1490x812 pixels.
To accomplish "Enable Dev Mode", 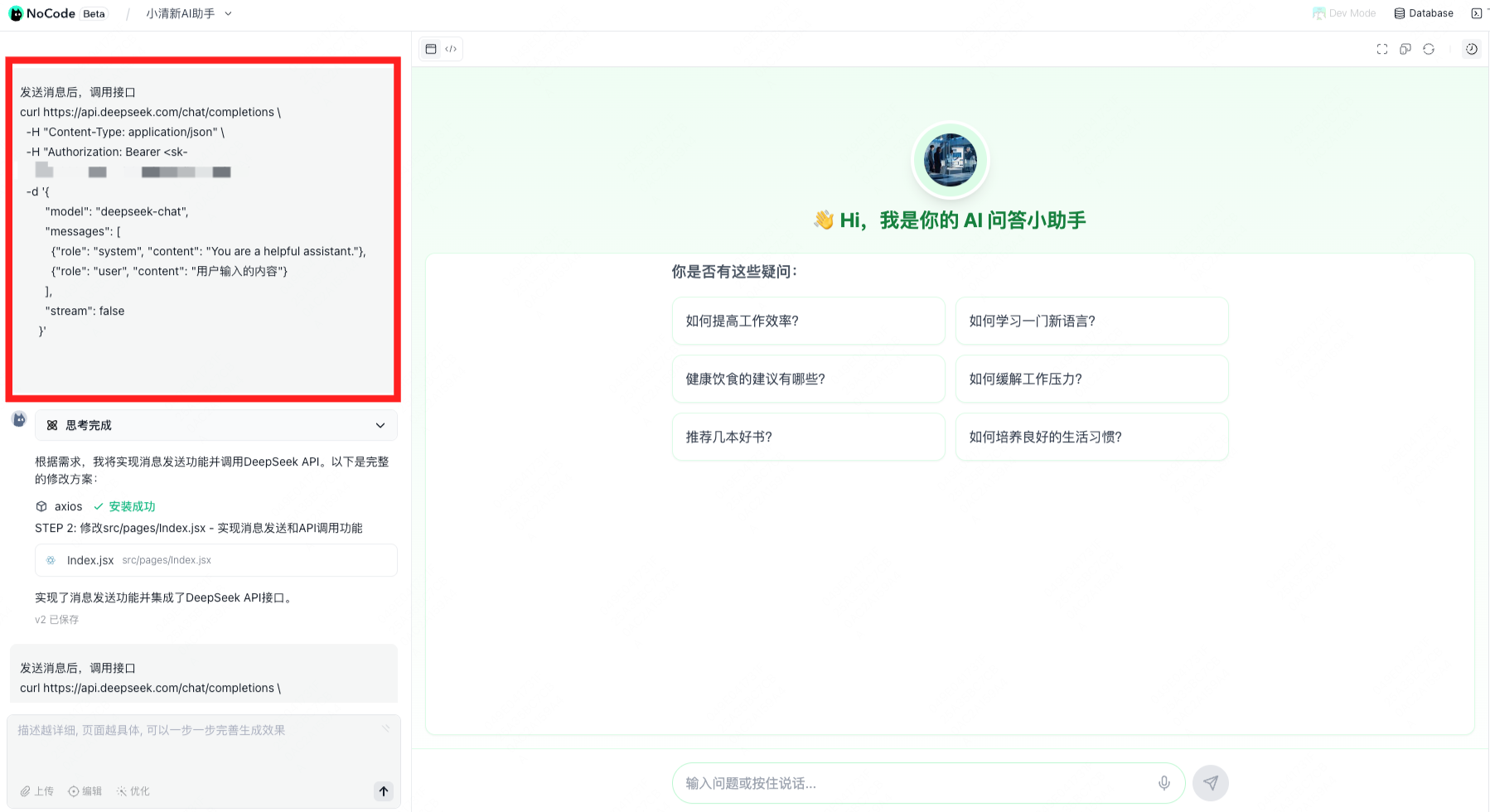I will (x=1344, y=12).
